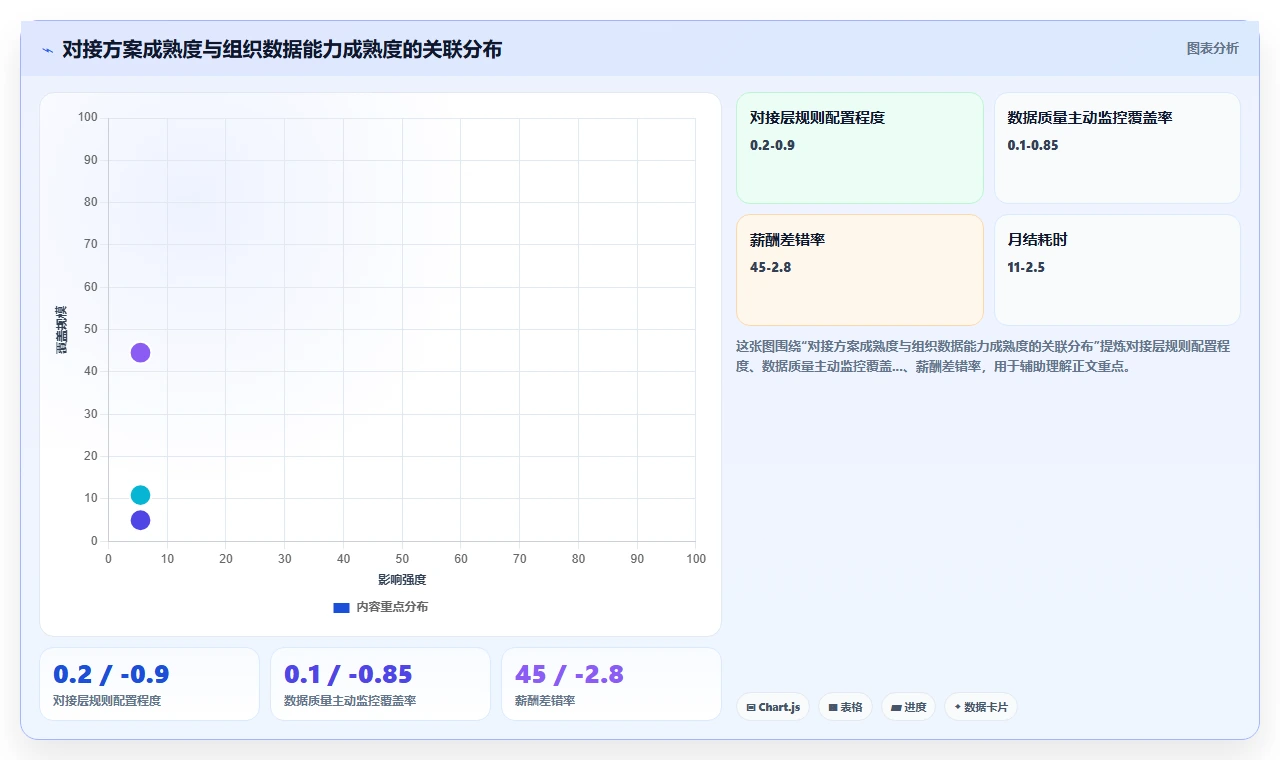
Task: Click 数据质量主动监控覆盖率 label under bottom stat
Action: 350,701
